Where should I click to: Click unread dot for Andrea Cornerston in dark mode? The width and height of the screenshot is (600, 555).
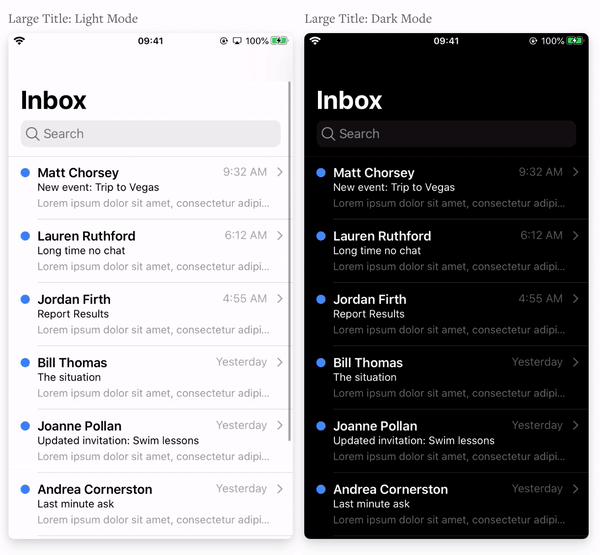tap(321, 489)
